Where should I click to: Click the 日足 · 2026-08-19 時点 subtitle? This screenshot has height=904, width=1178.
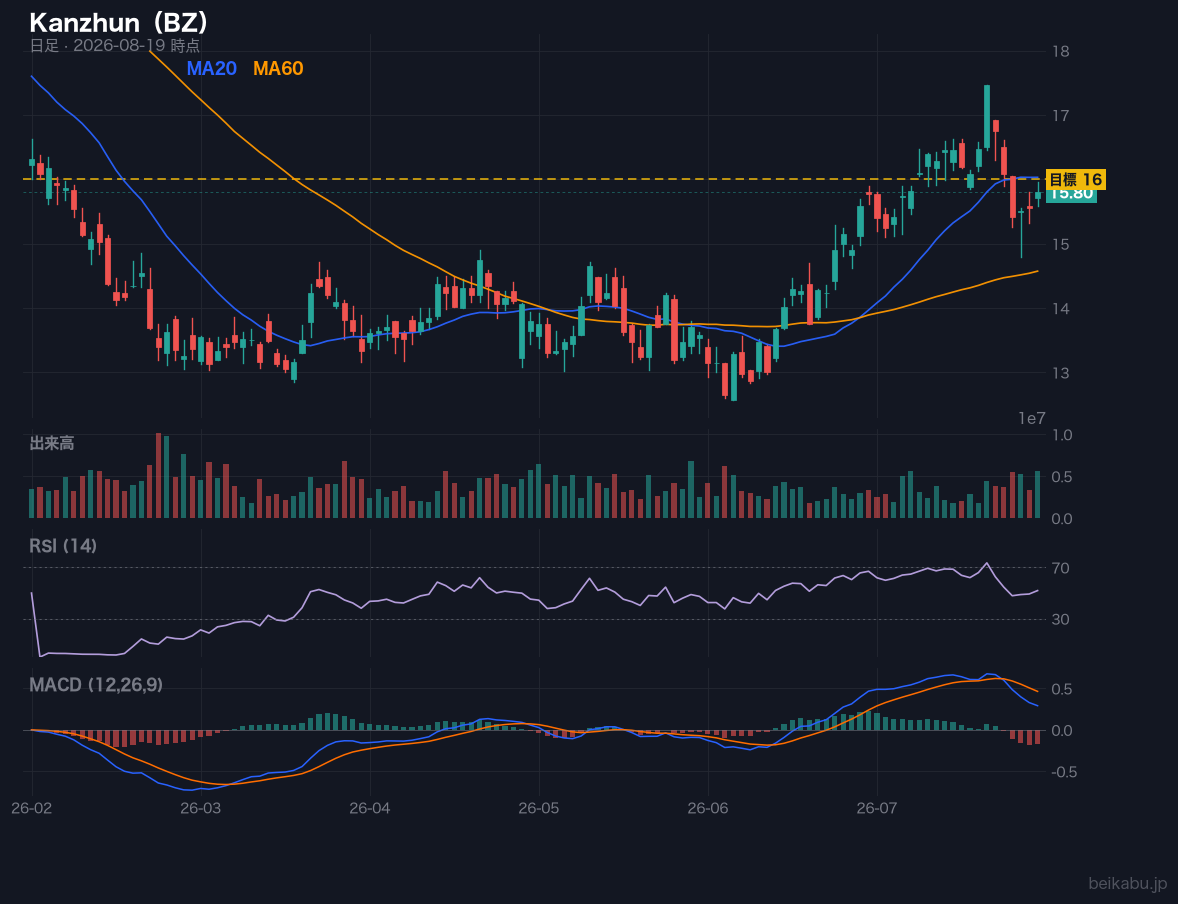click(x=114, y=46)
